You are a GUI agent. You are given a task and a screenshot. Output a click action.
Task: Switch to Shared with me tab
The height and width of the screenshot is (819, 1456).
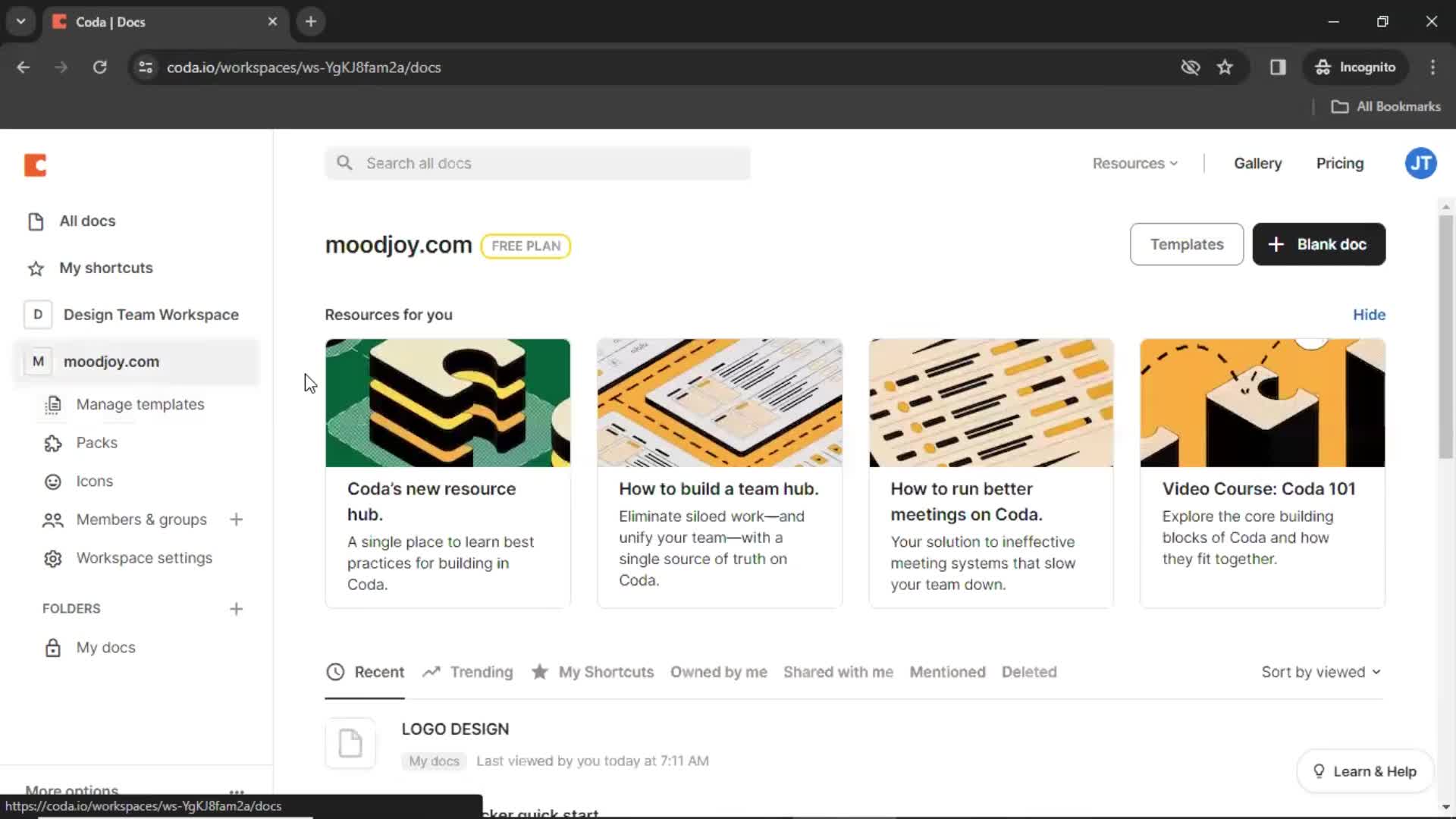(838, 671)
